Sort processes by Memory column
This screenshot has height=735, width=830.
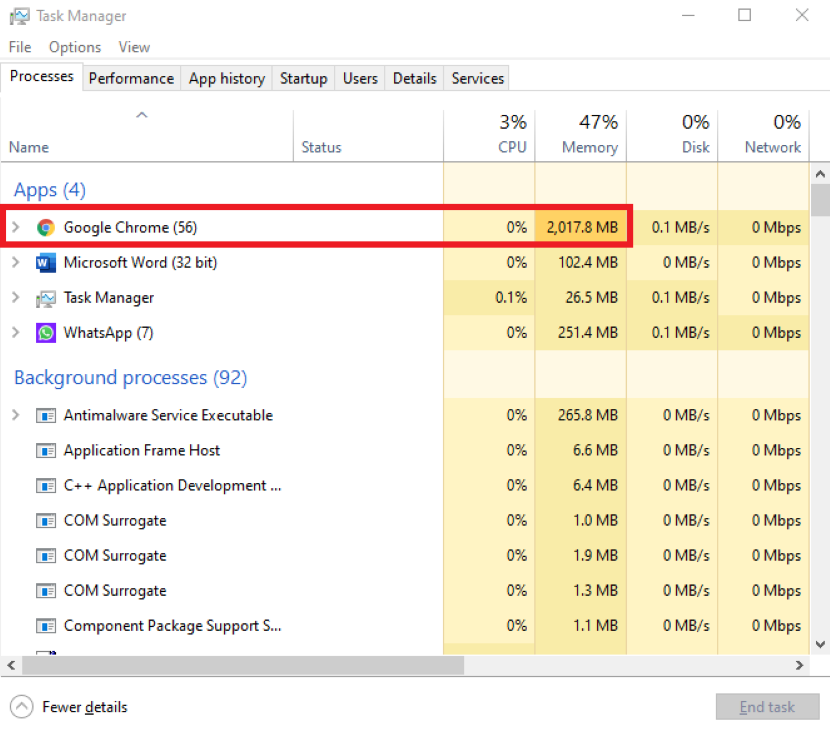click(x=581, y=135)
